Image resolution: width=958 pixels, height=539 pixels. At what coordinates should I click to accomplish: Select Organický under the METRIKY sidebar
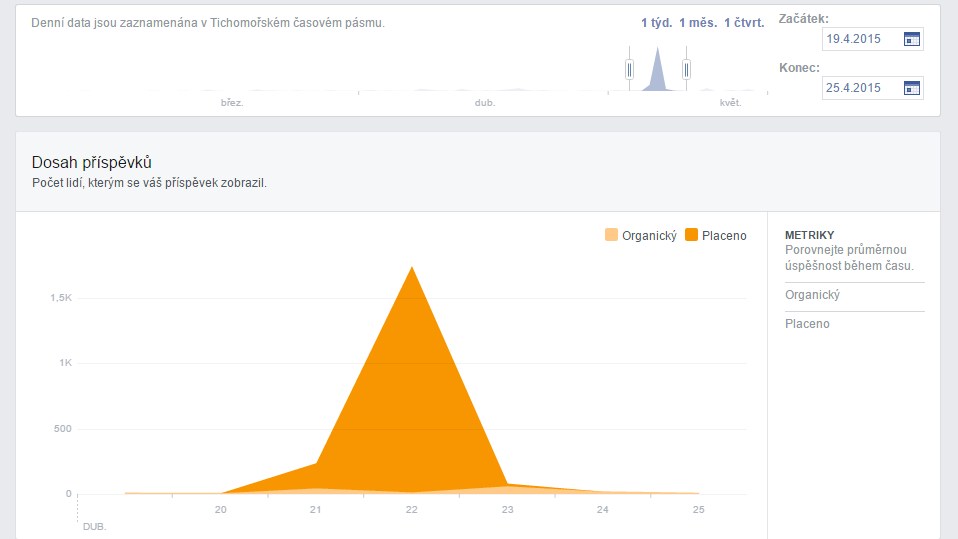tap(812, 295)
